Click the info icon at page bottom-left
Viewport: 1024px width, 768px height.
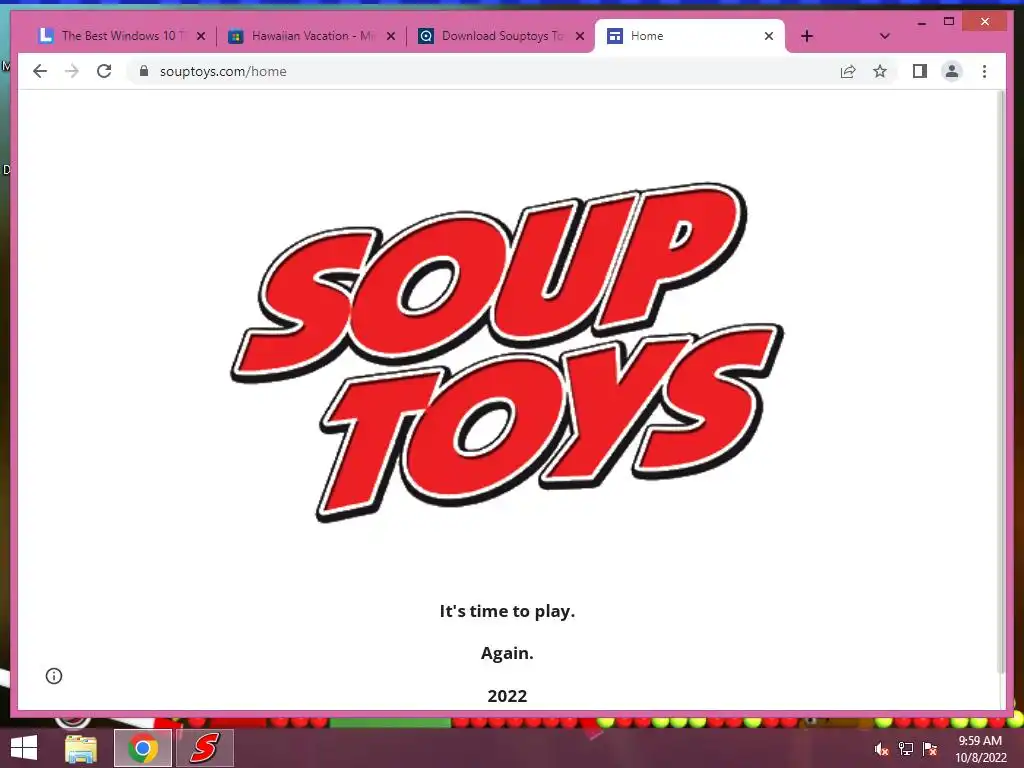tap(54, 676)
